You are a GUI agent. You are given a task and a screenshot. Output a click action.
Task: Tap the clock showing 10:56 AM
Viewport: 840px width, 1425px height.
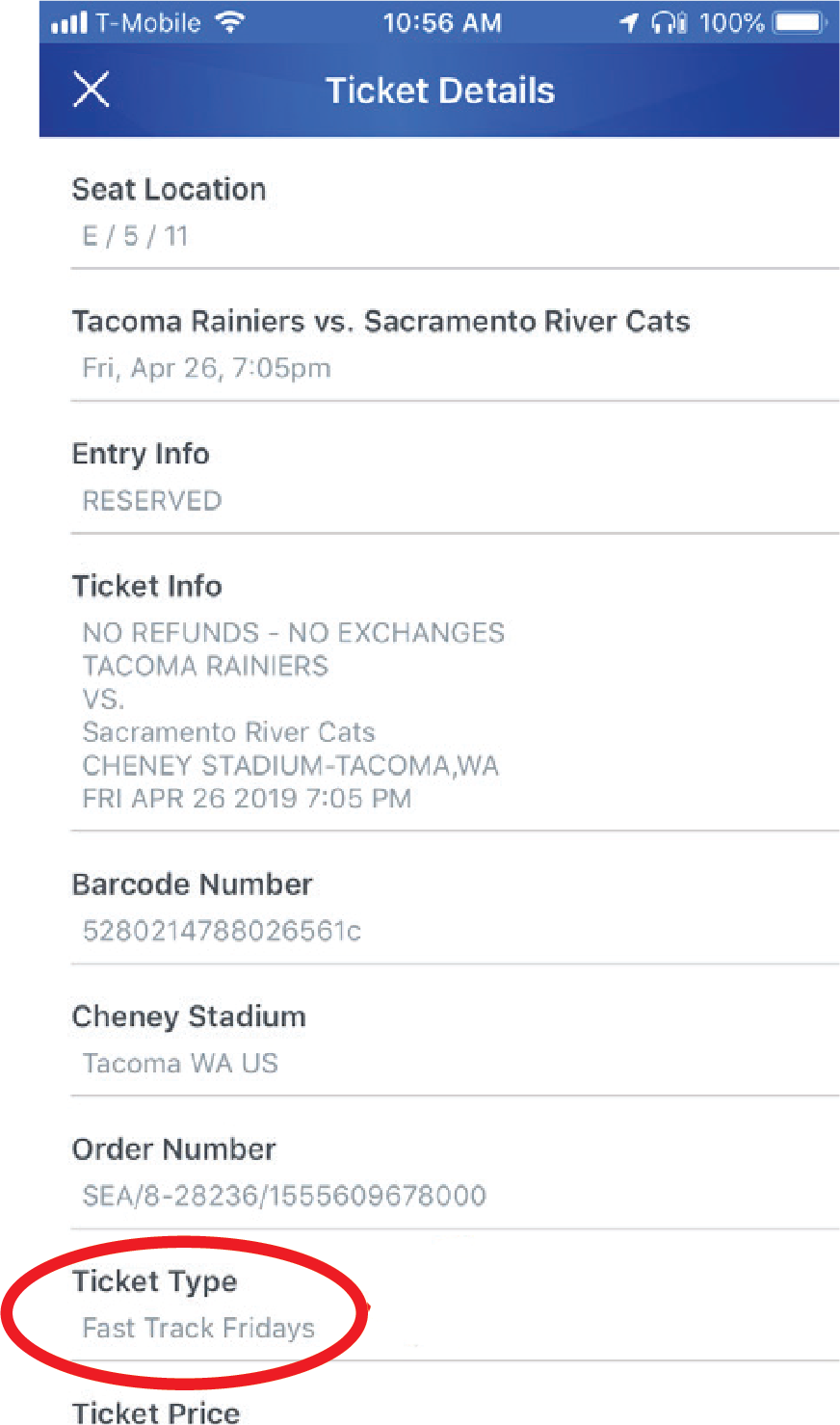(x=442, y=22)
